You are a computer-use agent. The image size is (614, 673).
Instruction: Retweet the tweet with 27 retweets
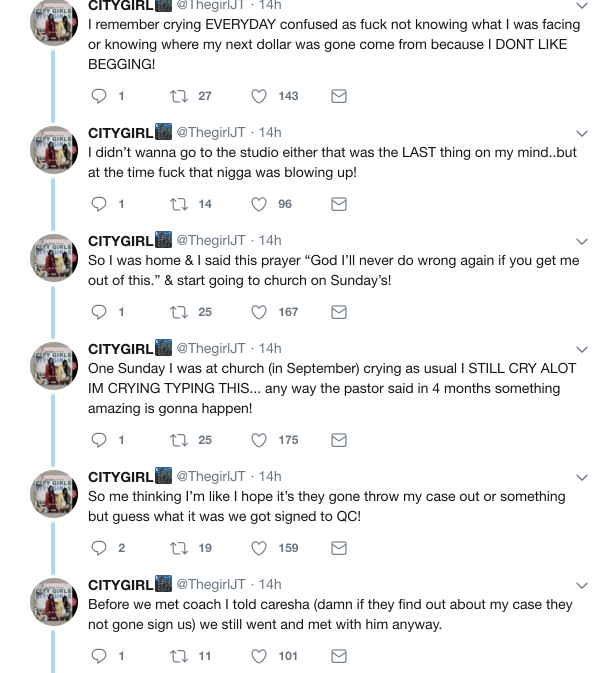point(181,96)
